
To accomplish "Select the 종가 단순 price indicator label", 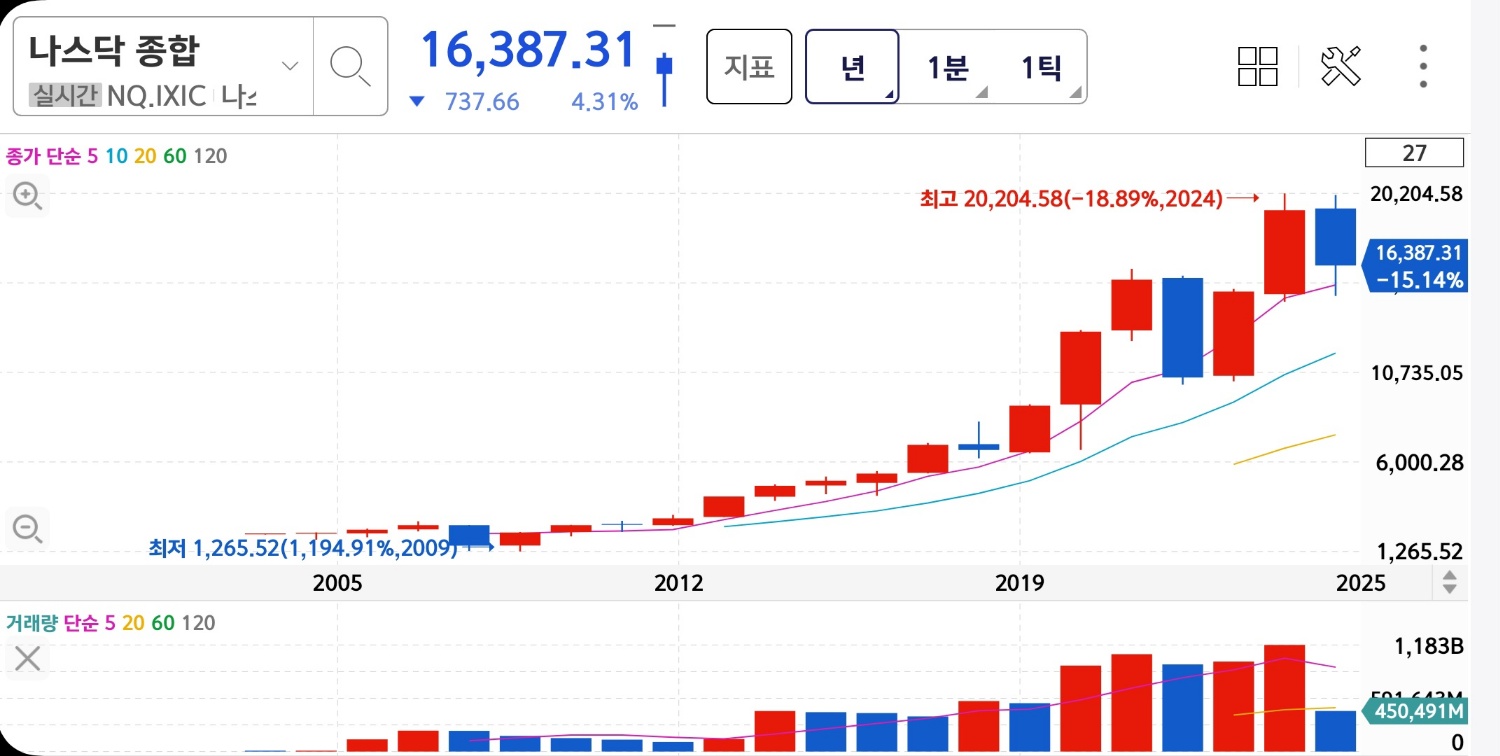I will tap(42, 156).
